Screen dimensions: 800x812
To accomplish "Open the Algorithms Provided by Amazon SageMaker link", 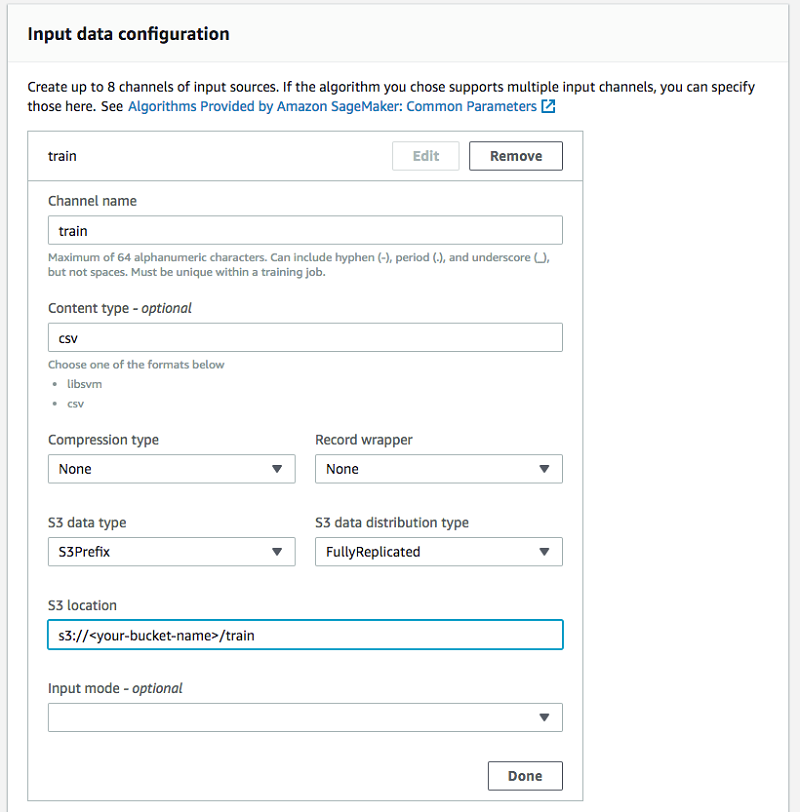I will (x=332, y=107).
